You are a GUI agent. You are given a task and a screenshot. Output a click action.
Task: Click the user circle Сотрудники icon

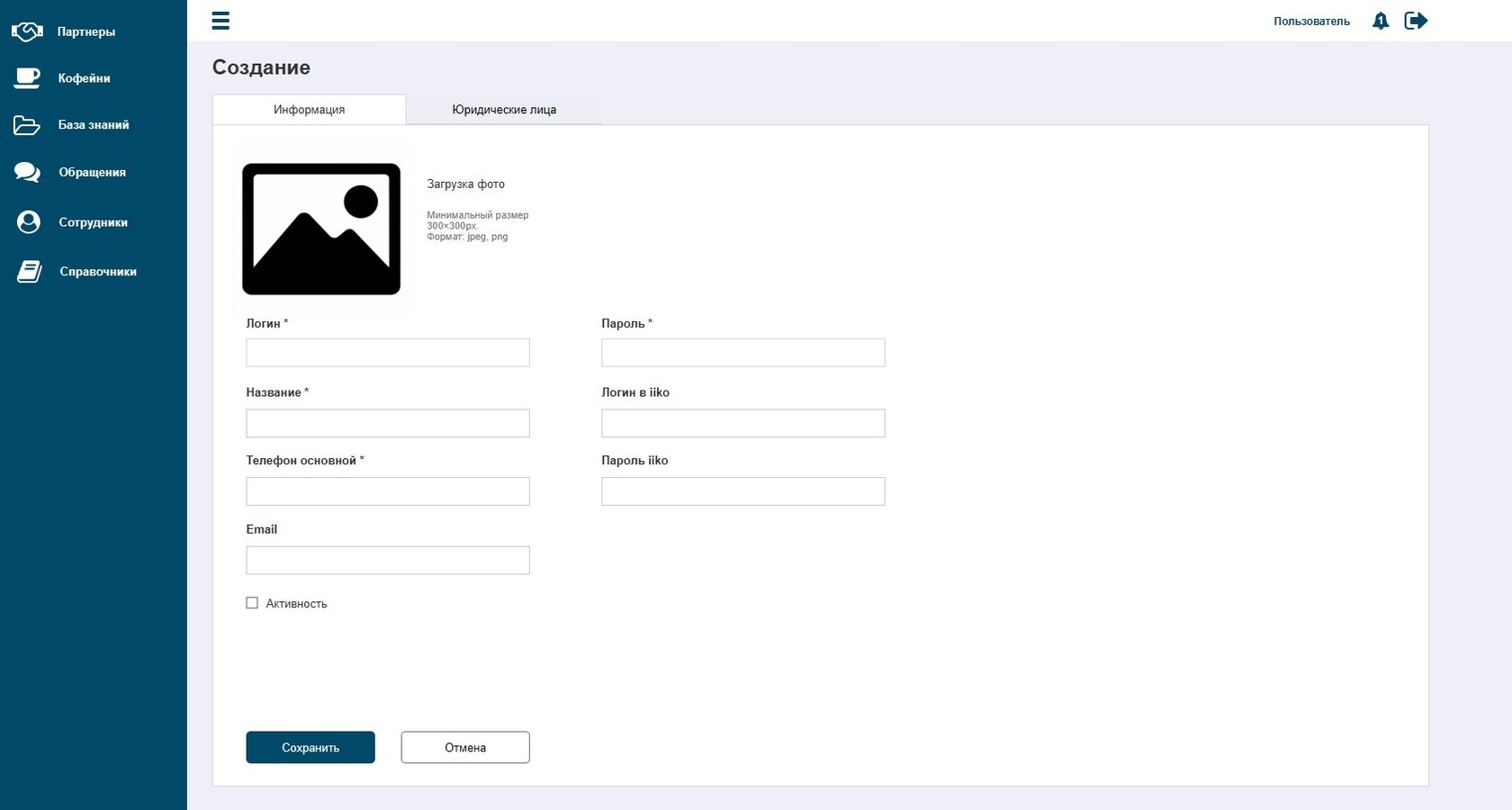coord(29,222)
